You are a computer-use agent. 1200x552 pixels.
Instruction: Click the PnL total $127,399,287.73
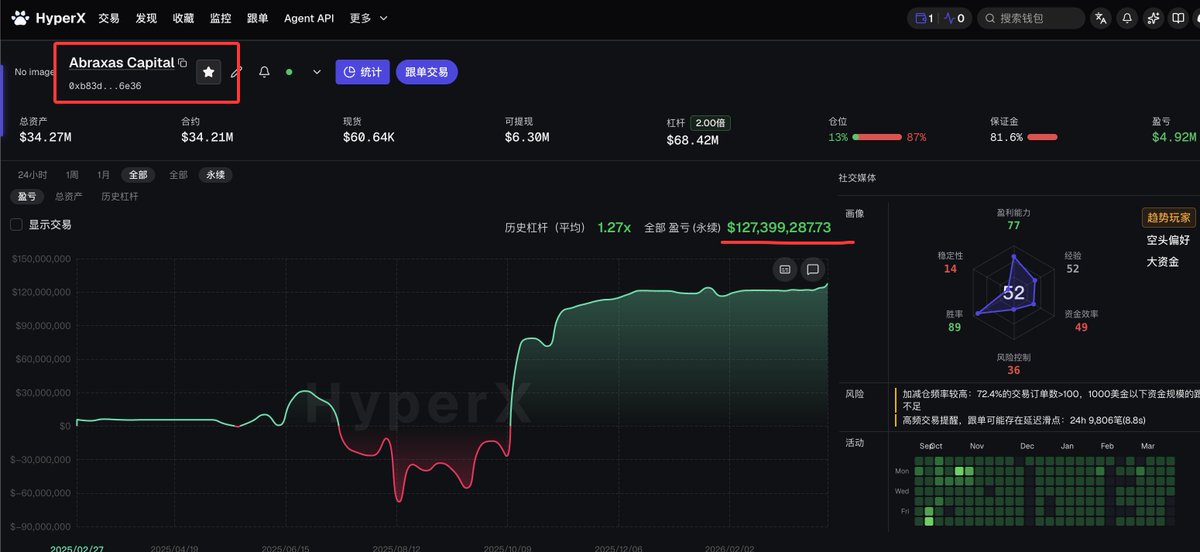[779, 227]
